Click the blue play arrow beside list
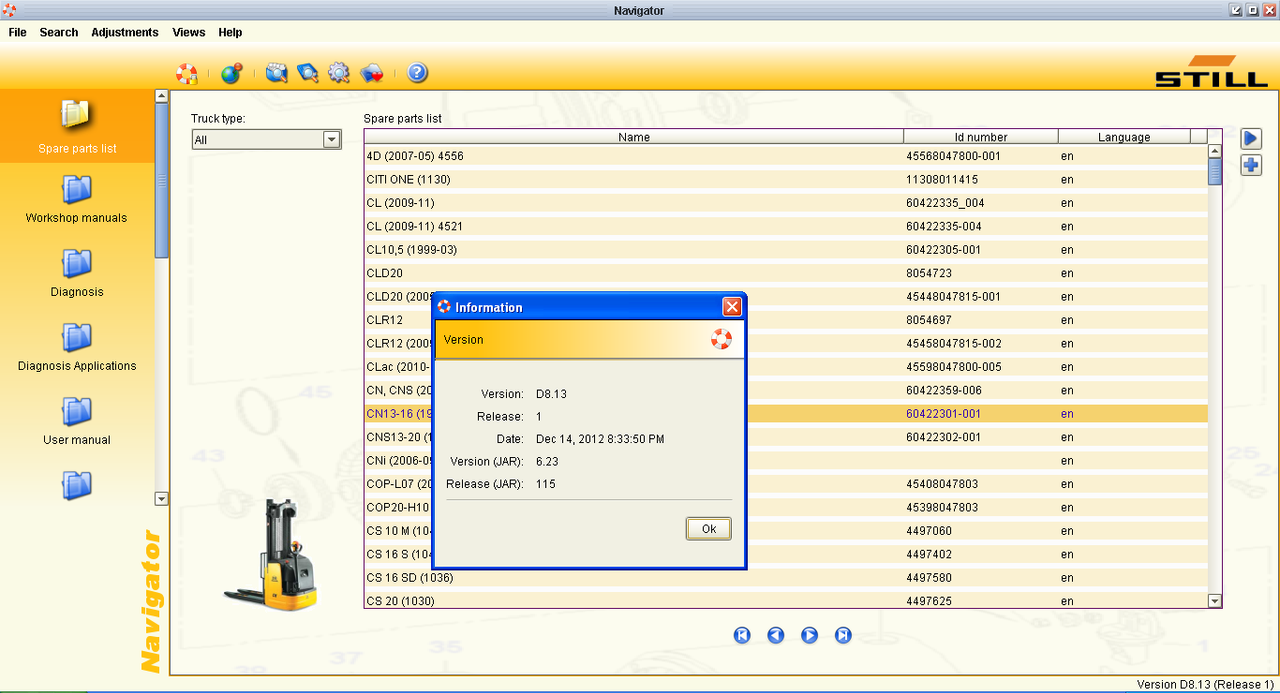This screenshot has height=693, width=1280. tap(1251, 139)
